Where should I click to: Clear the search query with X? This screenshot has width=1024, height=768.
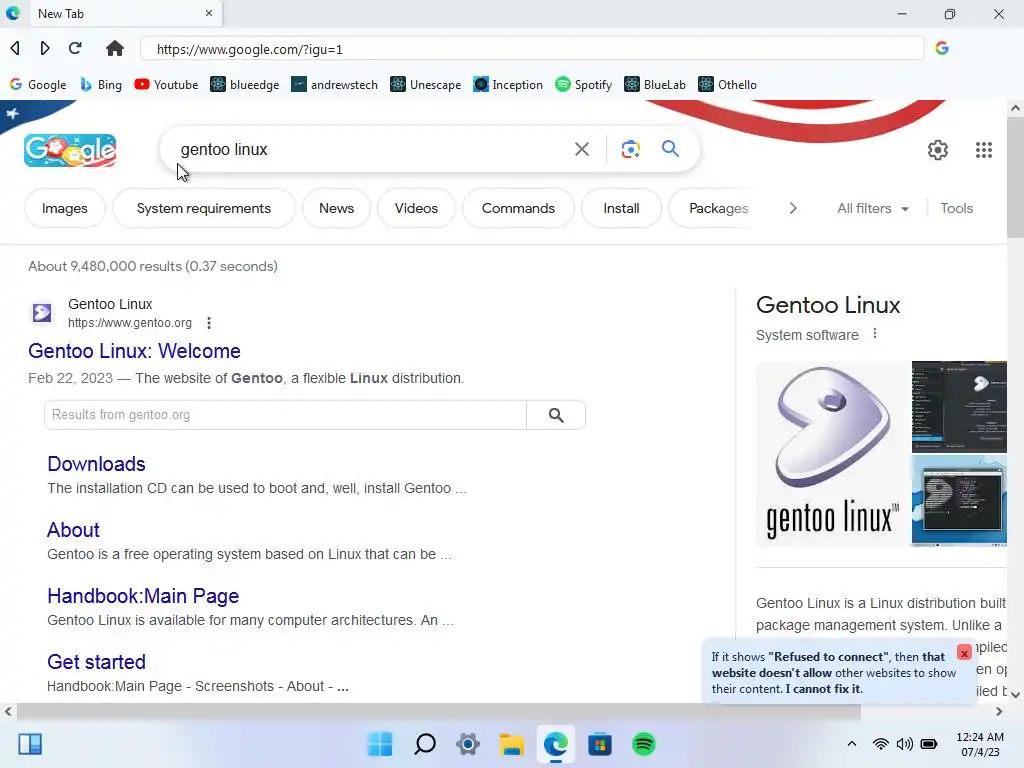582,150
